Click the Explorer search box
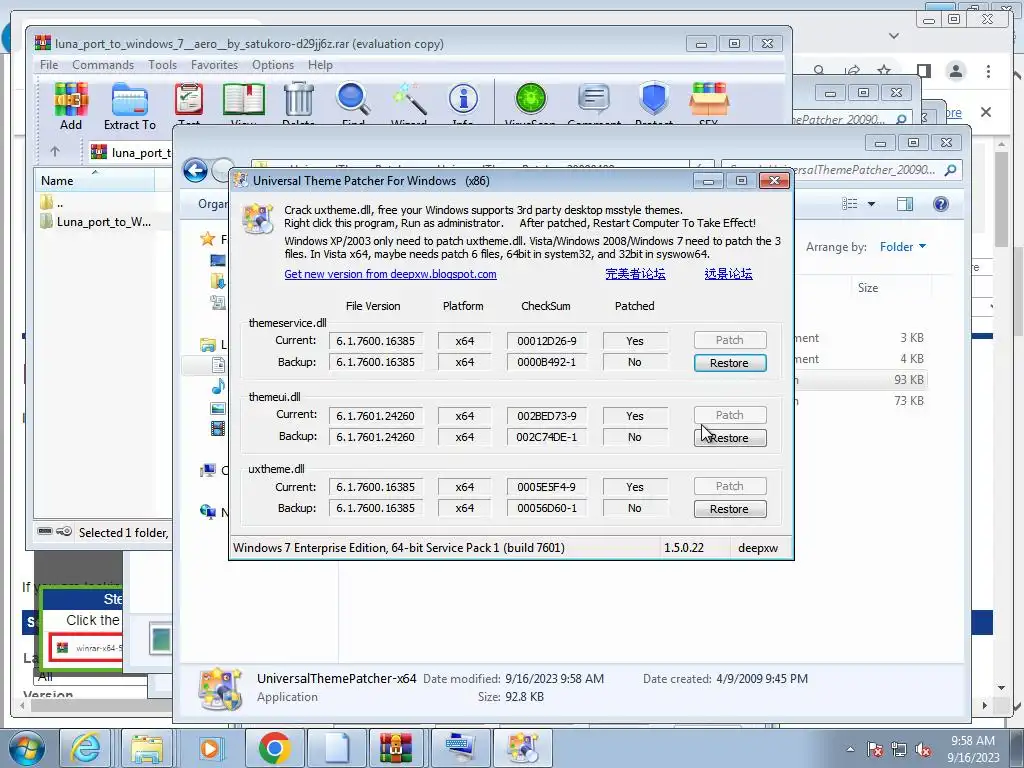The image size is (1024, 768). [840, 170]
